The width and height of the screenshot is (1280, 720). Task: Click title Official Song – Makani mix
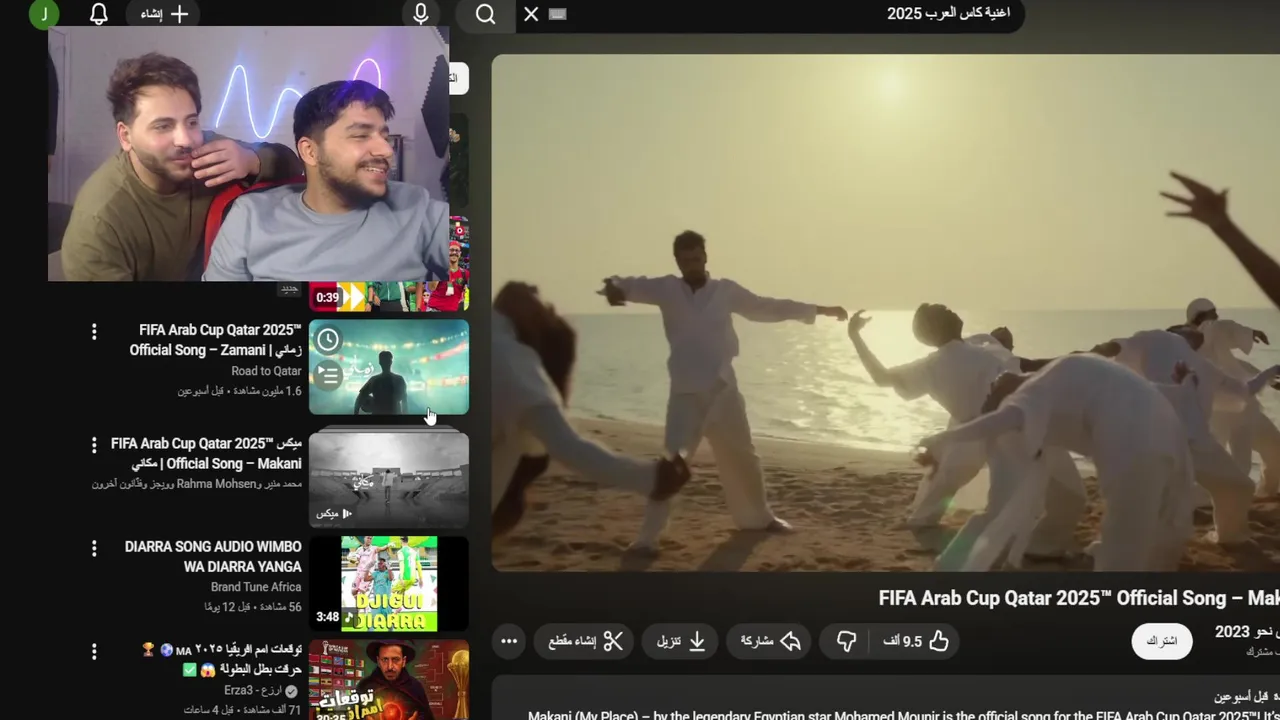[206, 453]
